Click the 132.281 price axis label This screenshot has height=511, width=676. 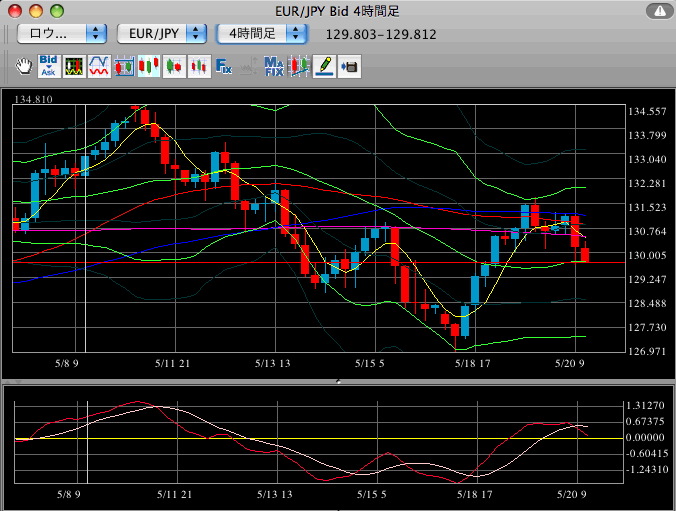click(647, 184)
